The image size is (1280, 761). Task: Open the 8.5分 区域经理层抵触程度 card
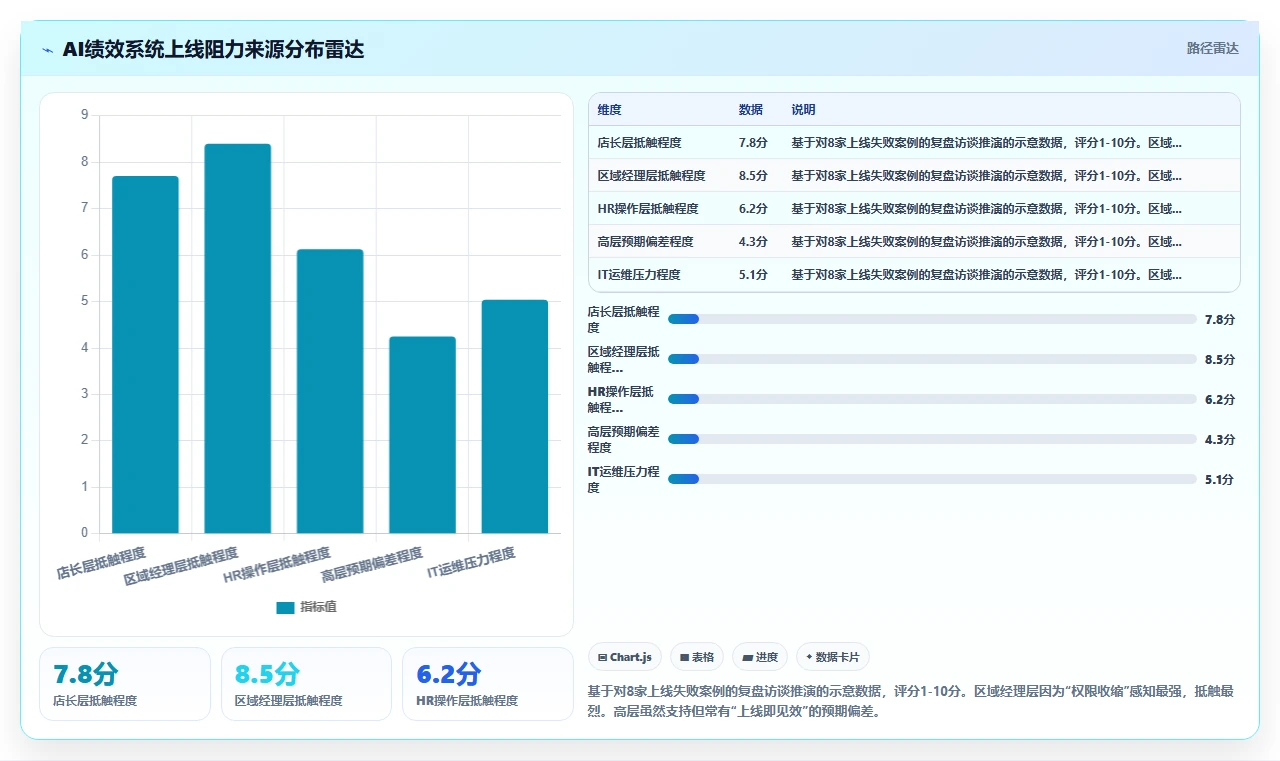[x=306, y=684]
